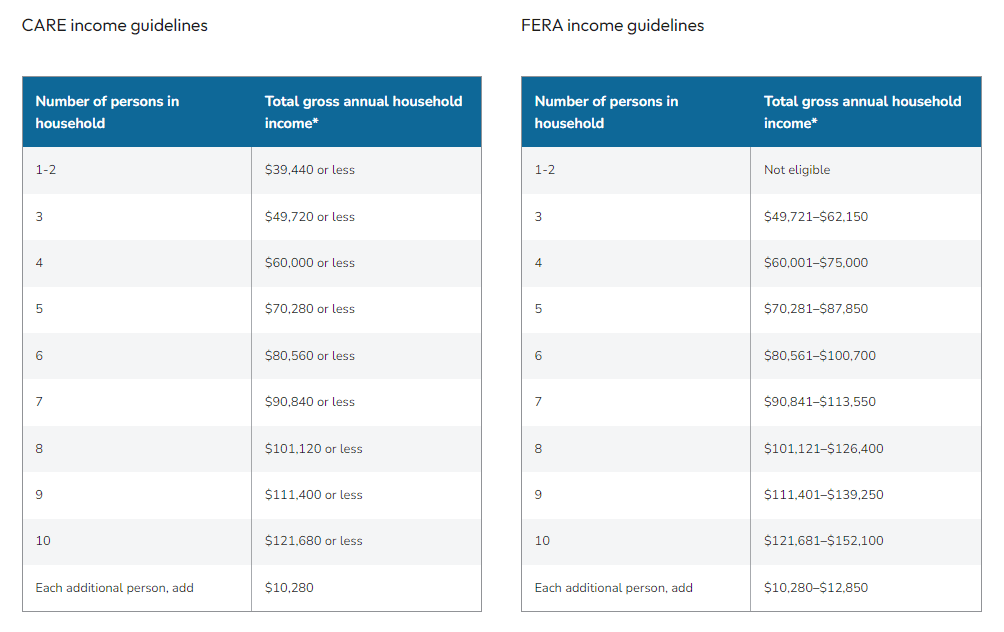Click the FERA income guidelines heading
Image resolution: width=1004 pixels, height=632 pixels.
(612, 26)
